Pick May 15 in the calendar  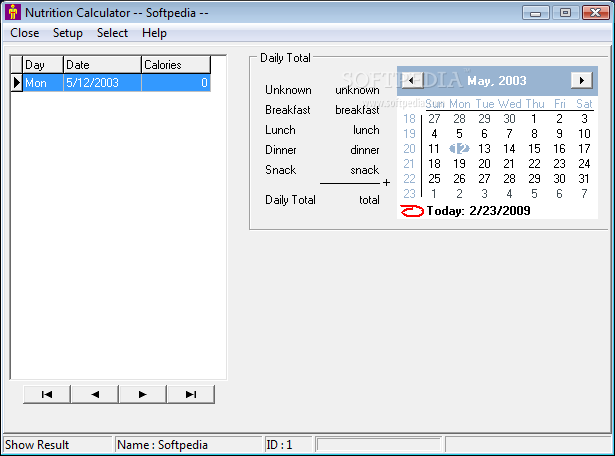point(534,149)
